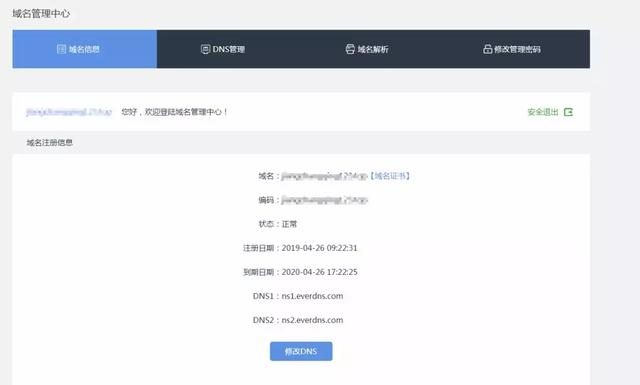Click the 安全退出 link
The height and width of the screenshot is (385, 640).
coord(543,112)
